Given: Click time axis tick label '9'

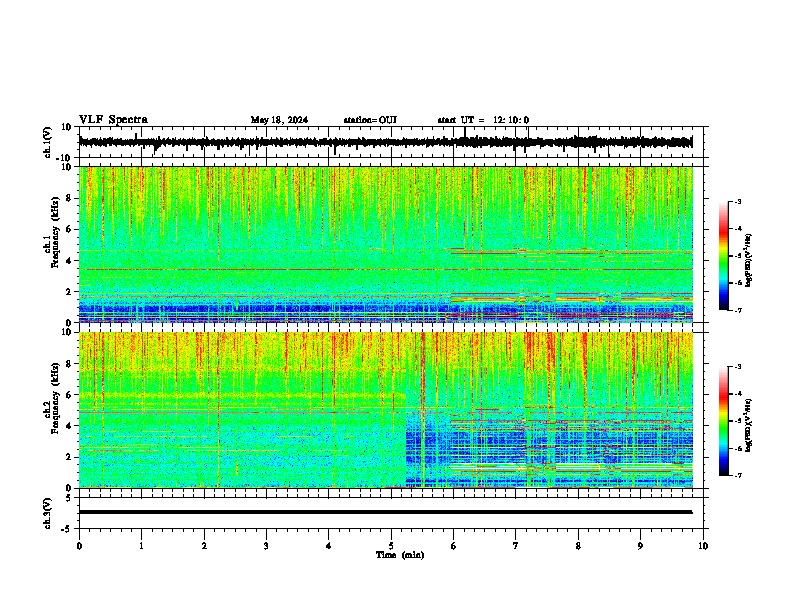Looking at the screenshot, I should coord(640,546).
